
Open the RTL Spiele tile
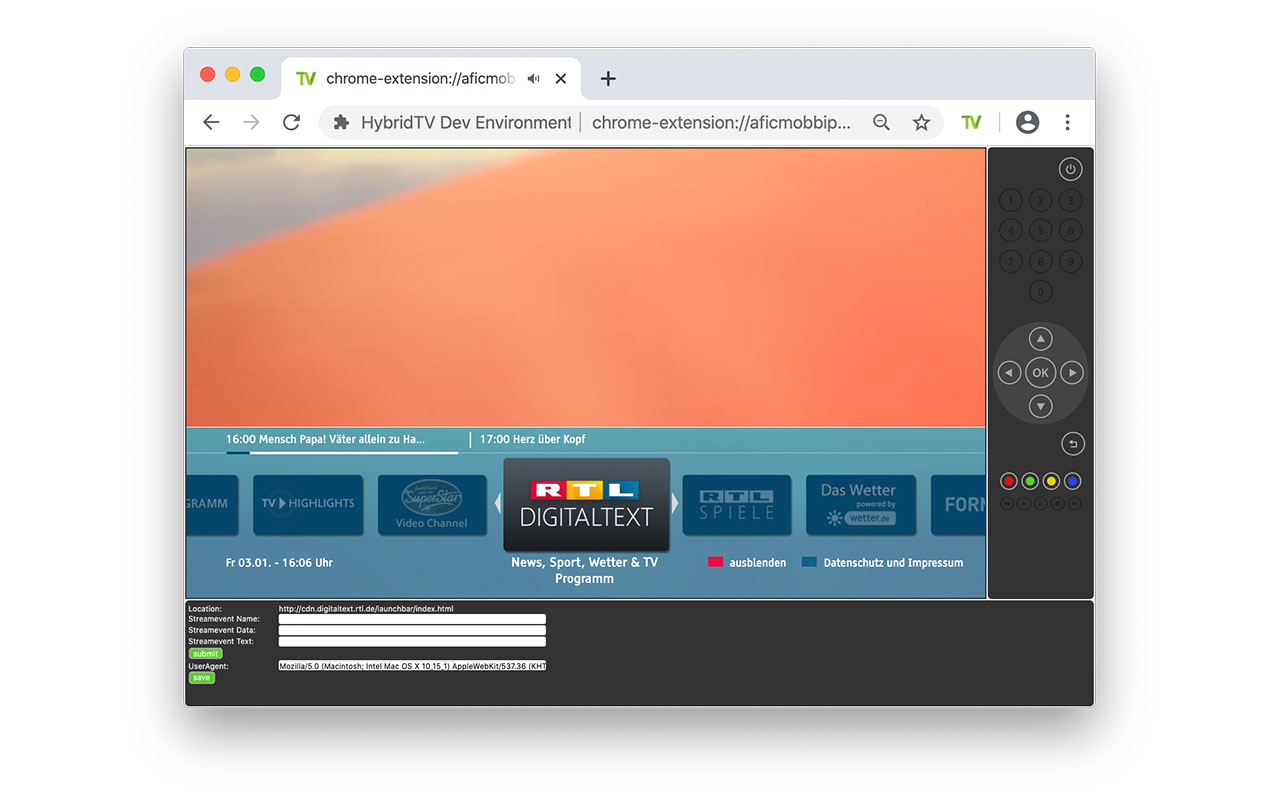click(737, 505)
